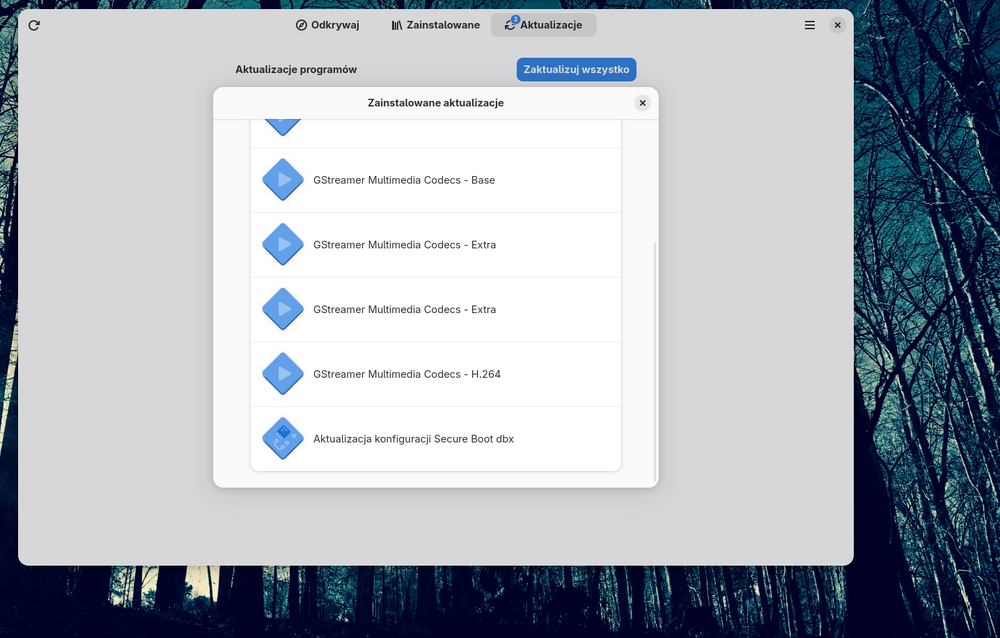Close the Zainstalowane aktualizacje dialog

click(x=642, y=103)
